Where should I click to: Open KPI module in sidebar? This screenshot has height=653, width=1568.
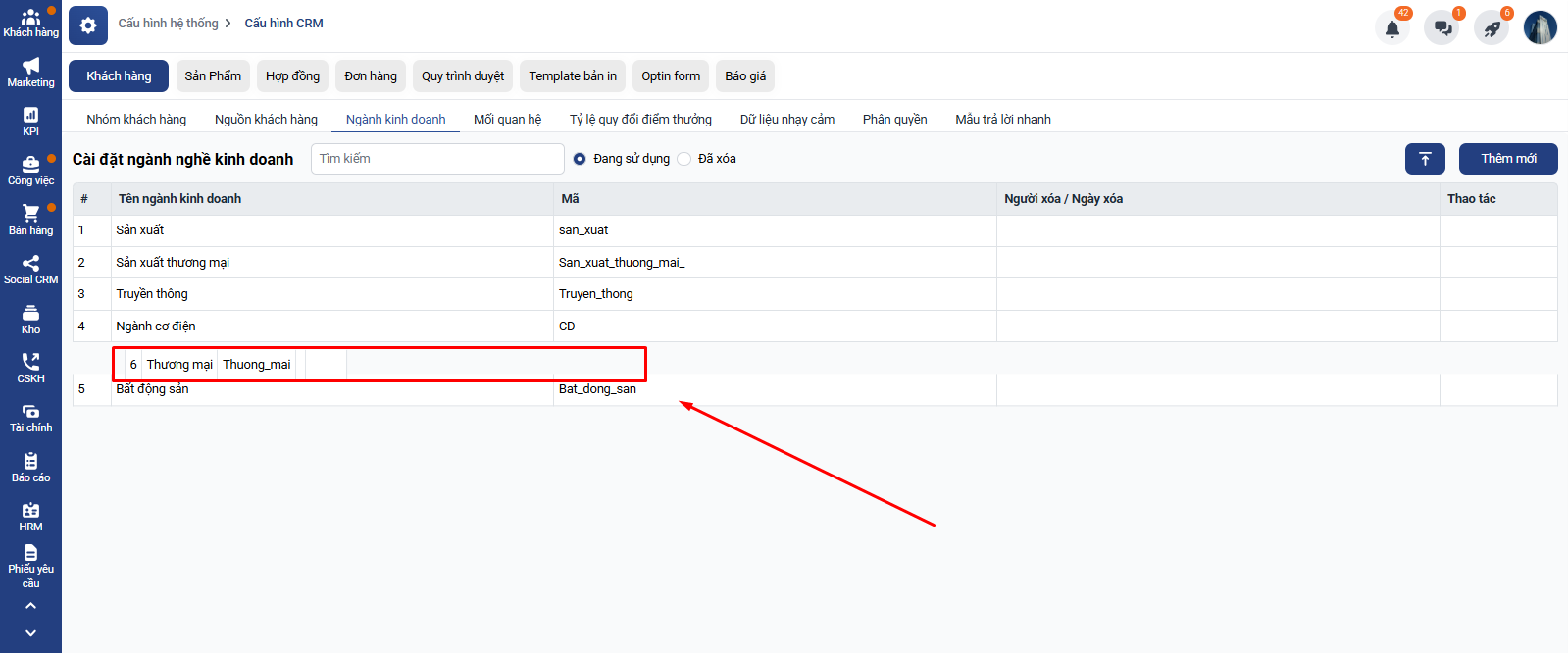[x=30, y=122]
